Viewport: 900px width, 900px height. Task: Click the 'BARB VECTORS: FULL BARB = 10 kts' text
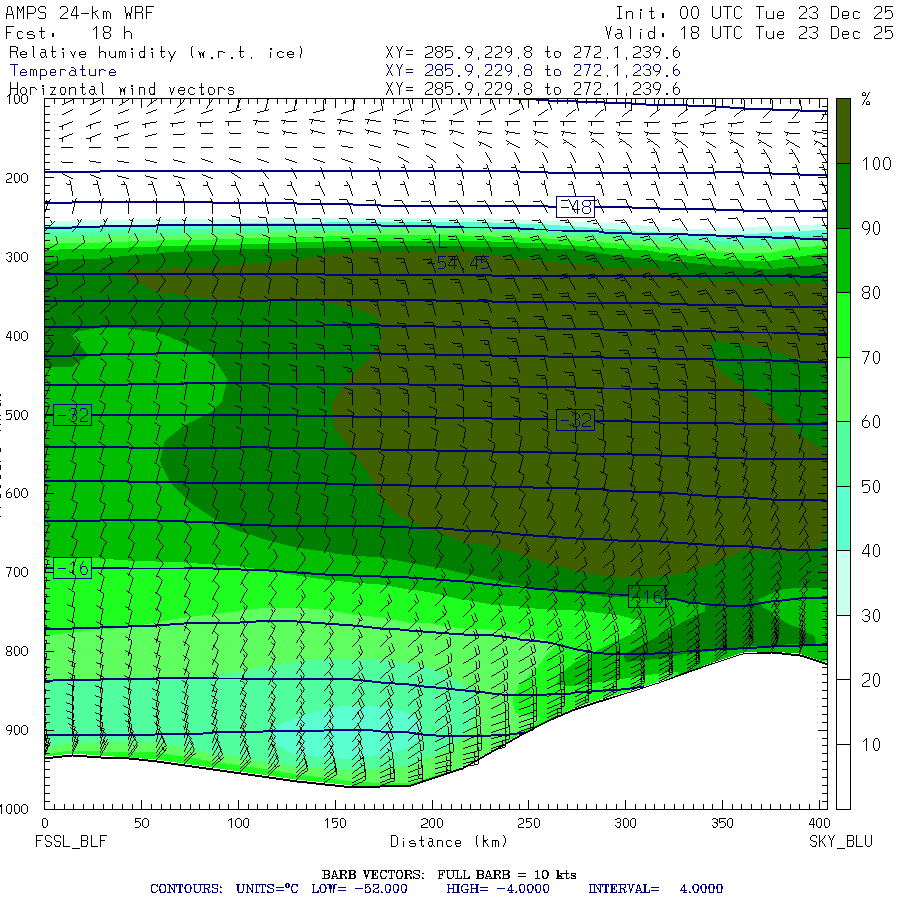449,875
